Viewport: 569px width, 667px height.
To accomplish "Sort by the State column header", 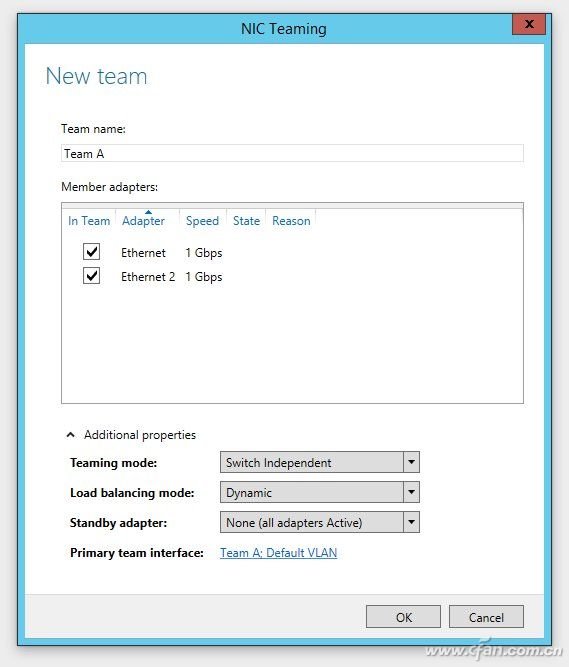I will click(246, 221).
